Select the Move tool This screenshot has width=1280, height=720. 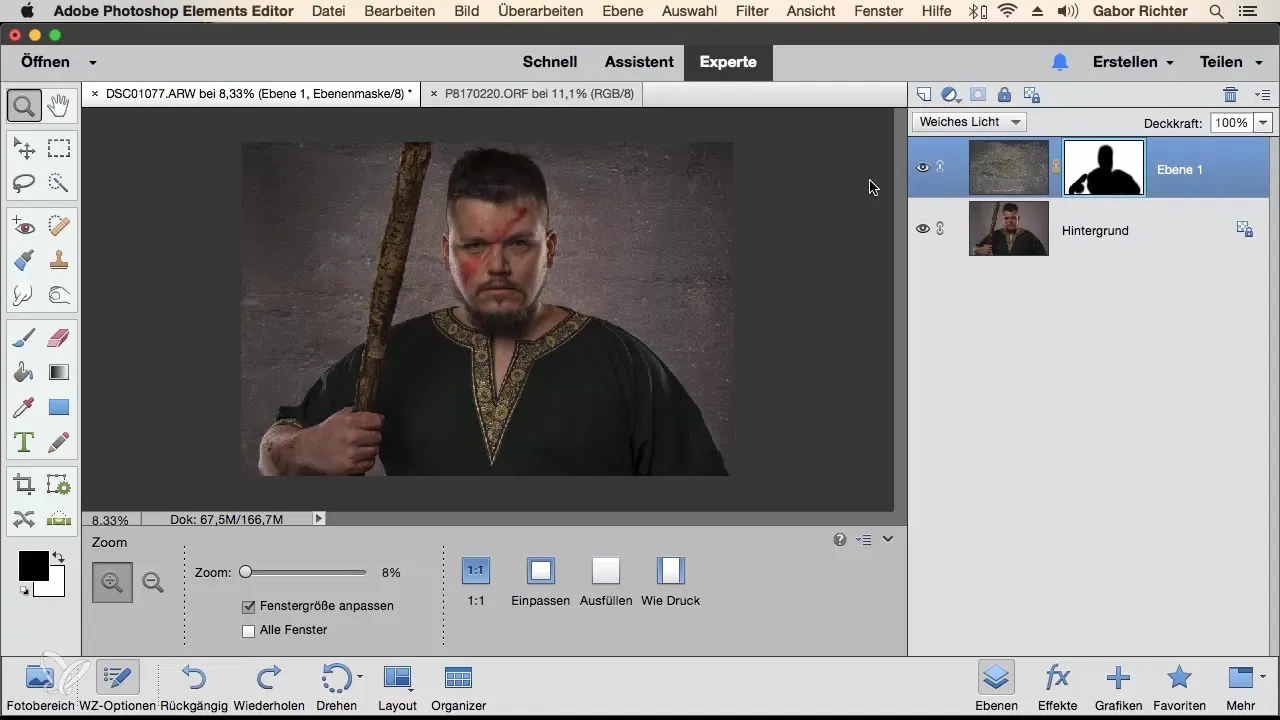click(24, 149)
